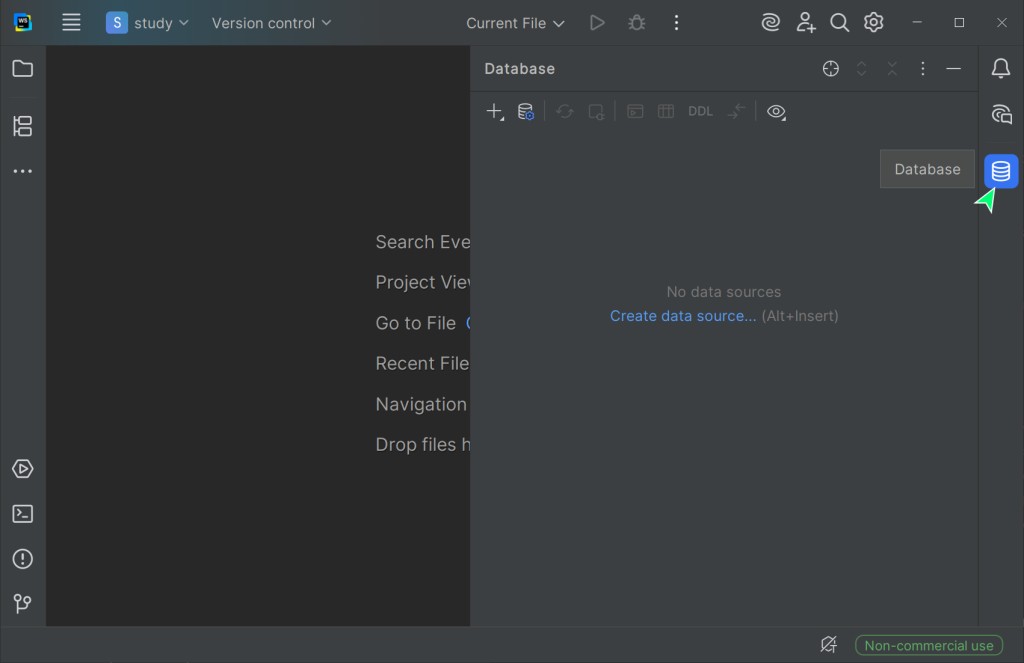The height and width of the screenshot is (663, 1024).
Task: Open the Git tool window
Action: point(22,603)
